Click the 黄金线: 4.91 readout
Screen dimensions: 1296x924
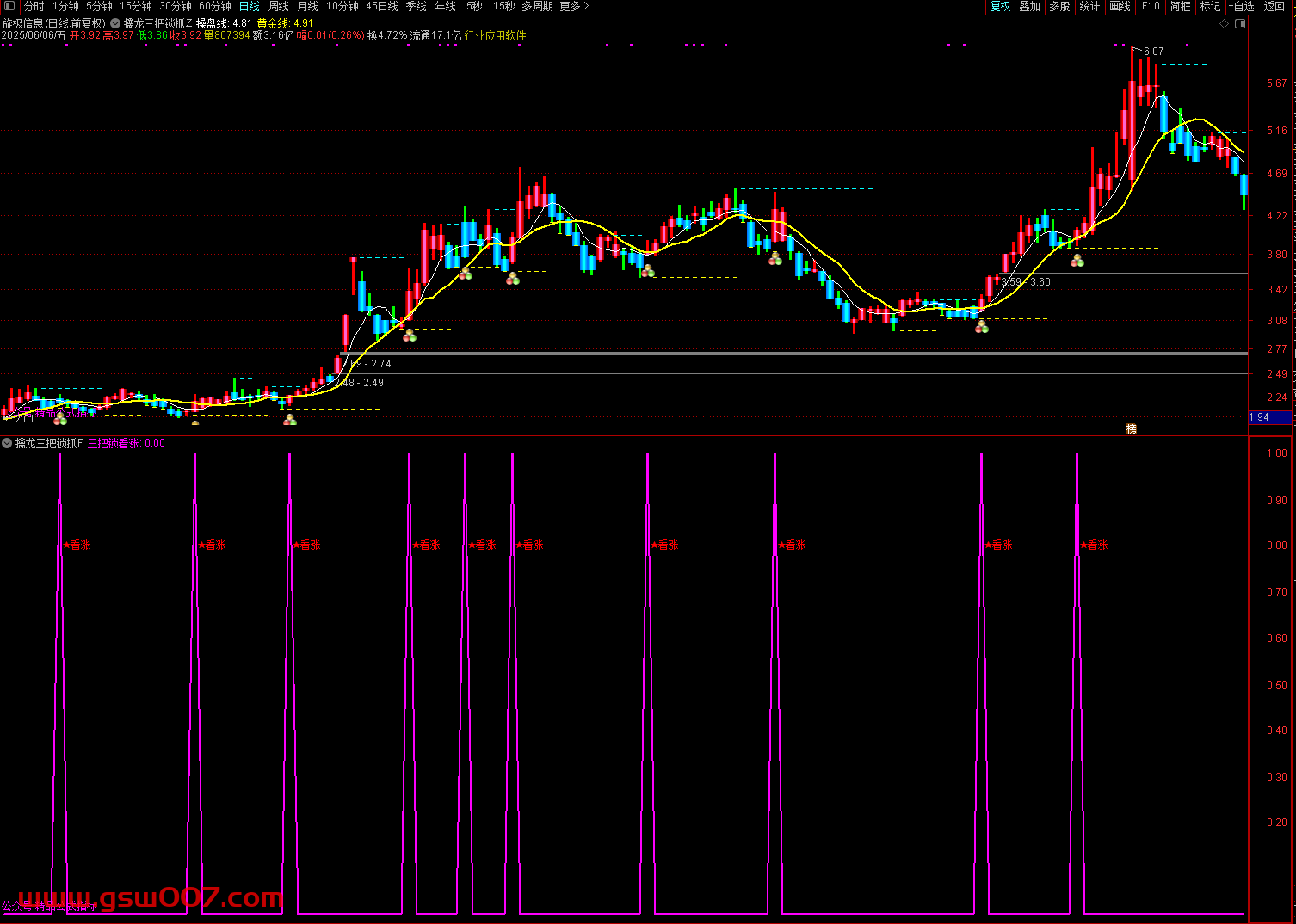(x=285, y=24)
